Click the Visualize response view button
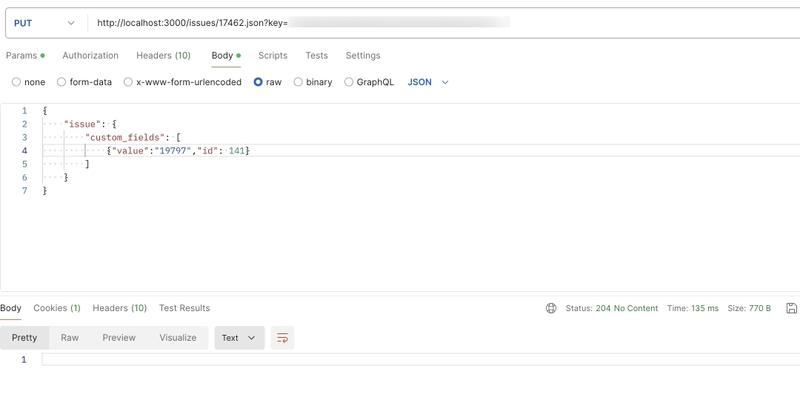800x400 pixels. click(177, 338)
